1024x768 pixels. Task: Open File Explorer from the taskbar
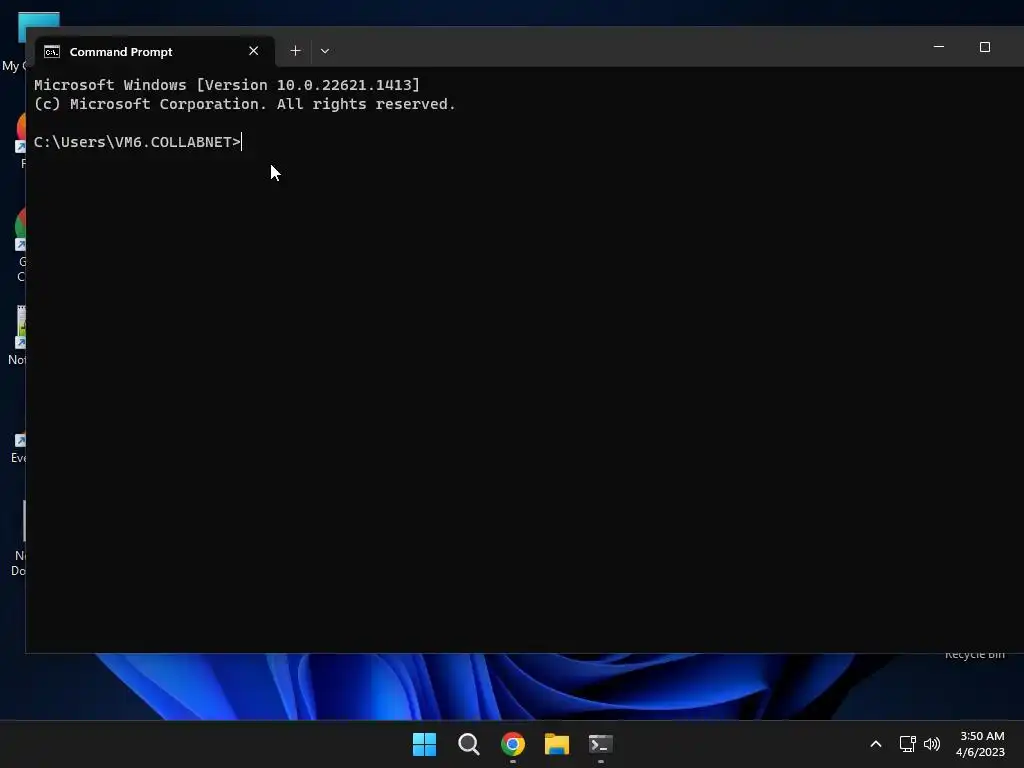pyautogui.click(x=556, y=744)
